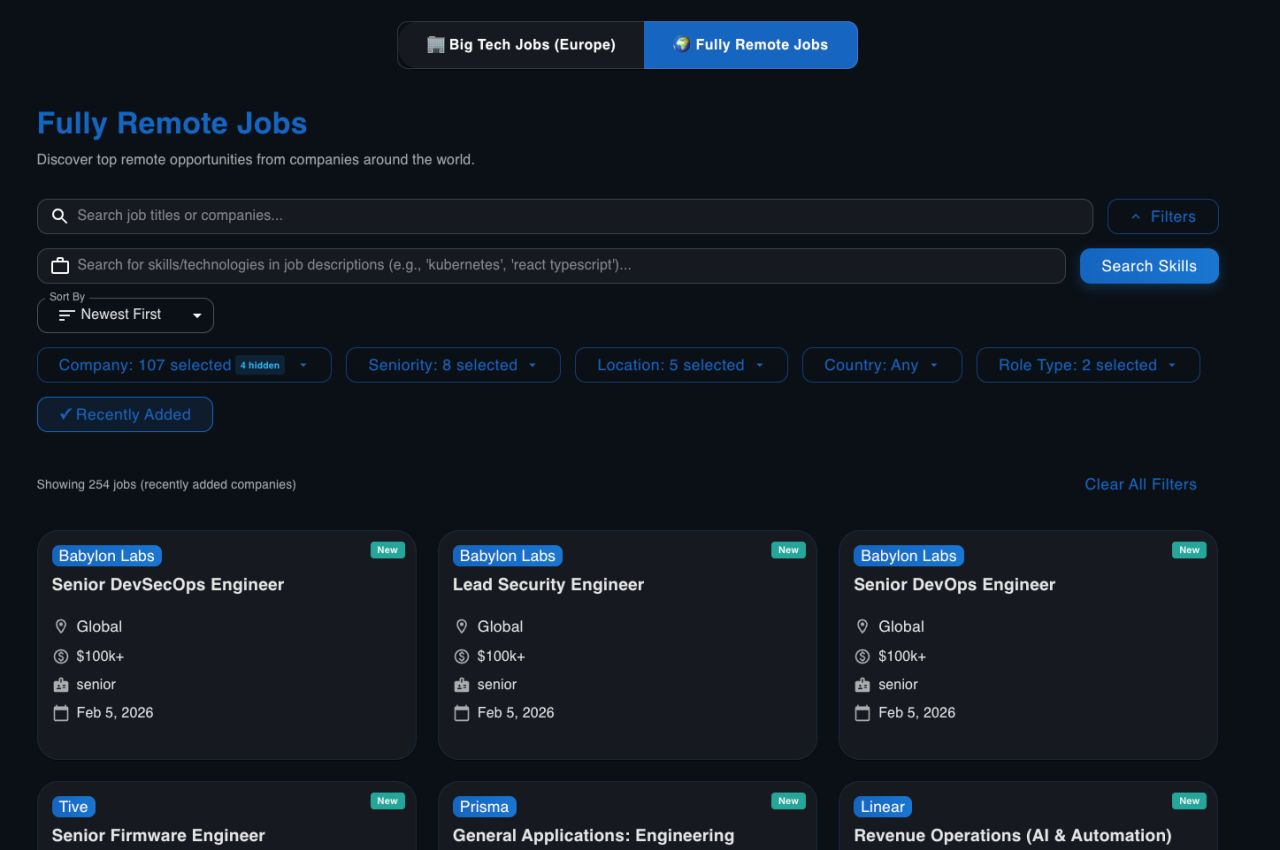Click the Fully Remote Jobs page heading
This screenshot has height=850, width=1280.
click(x=172, y=123)
